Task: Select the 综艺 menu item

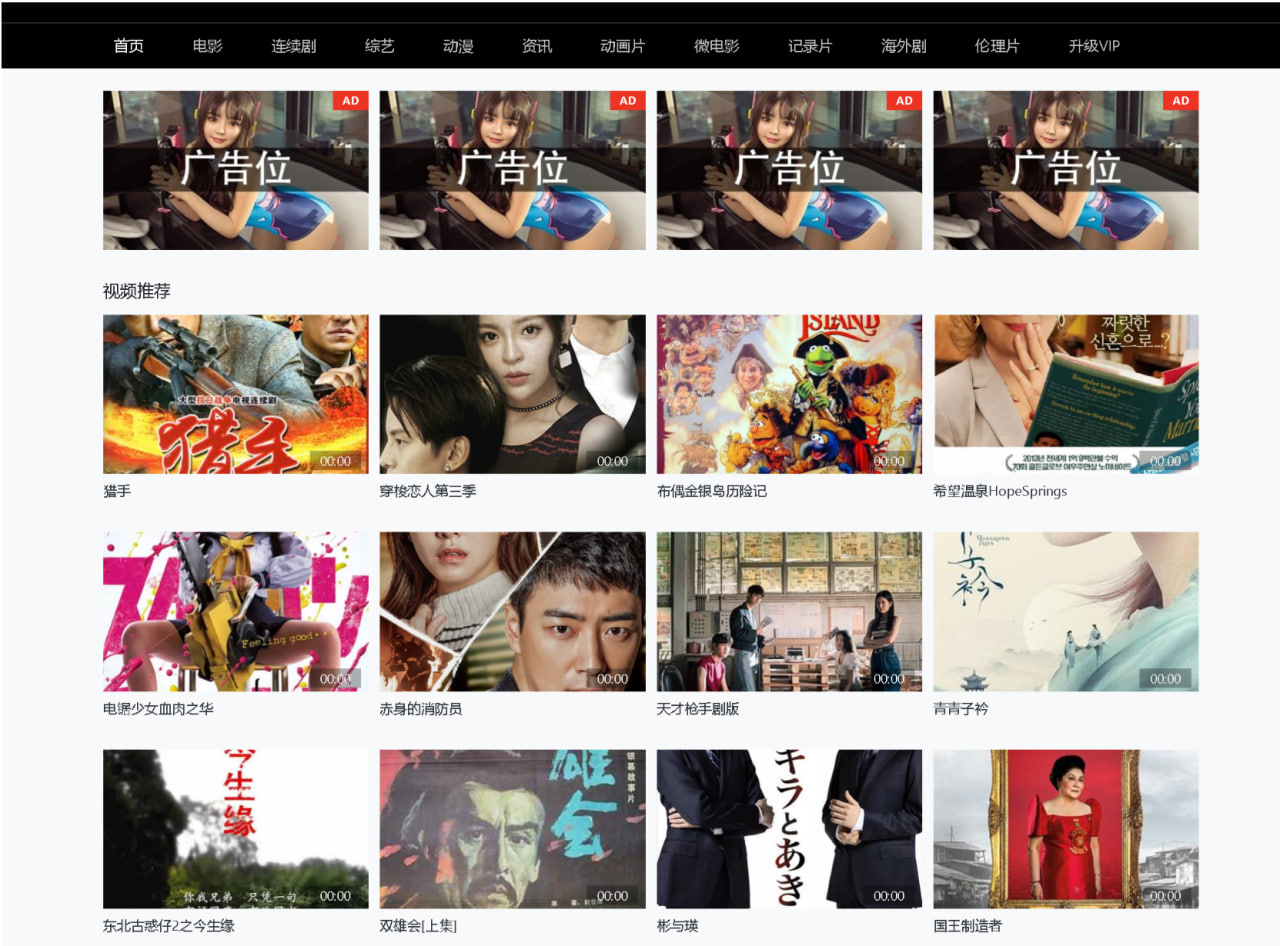Action: tap(379, 46)
